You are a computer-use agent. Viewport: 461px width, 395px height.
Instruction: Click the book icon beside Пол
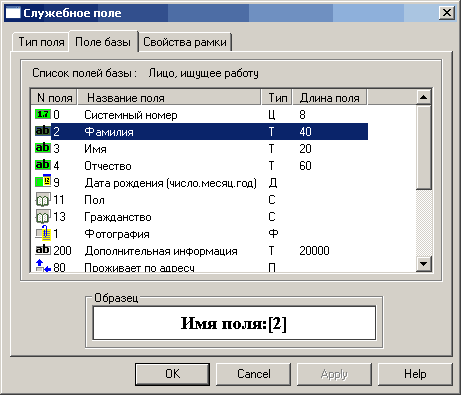pos(43,199)
